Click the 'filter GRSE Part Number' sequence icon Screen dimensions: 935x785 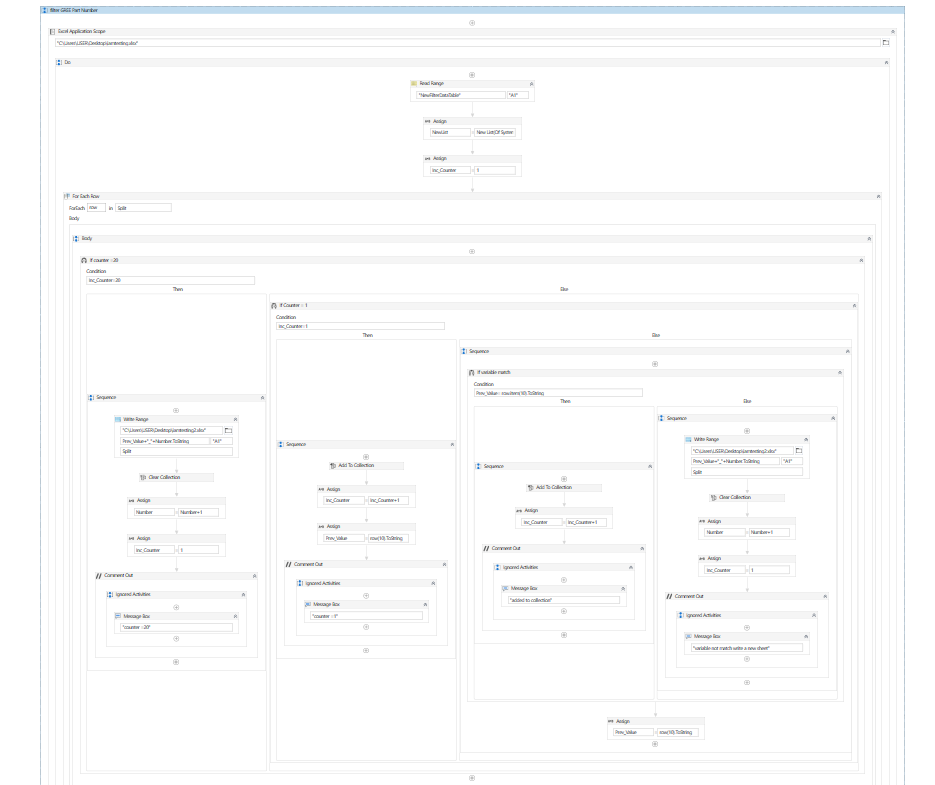45,10
